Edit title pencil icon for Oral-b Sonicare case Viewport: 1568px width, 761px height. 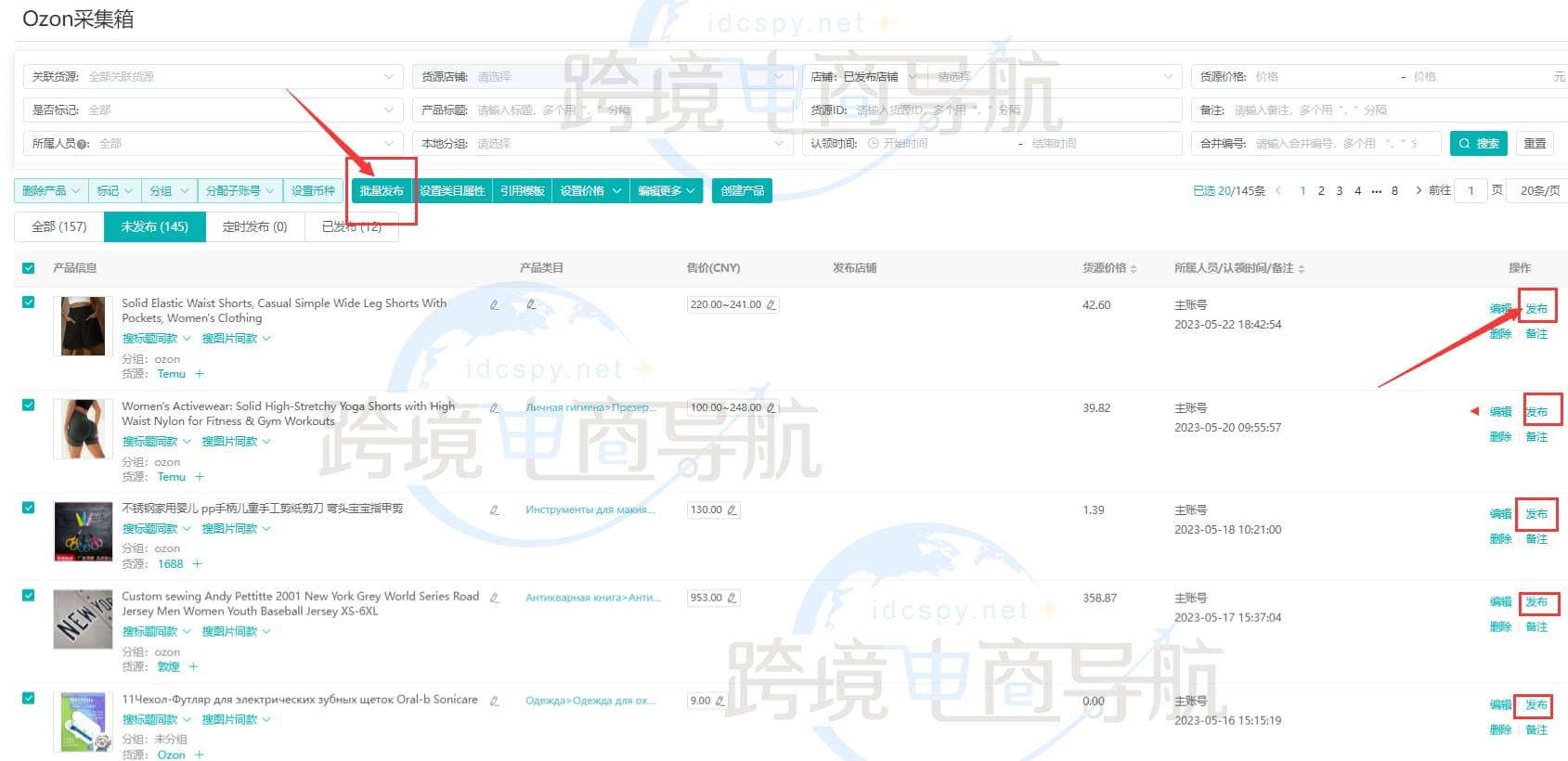coord(494,701)
